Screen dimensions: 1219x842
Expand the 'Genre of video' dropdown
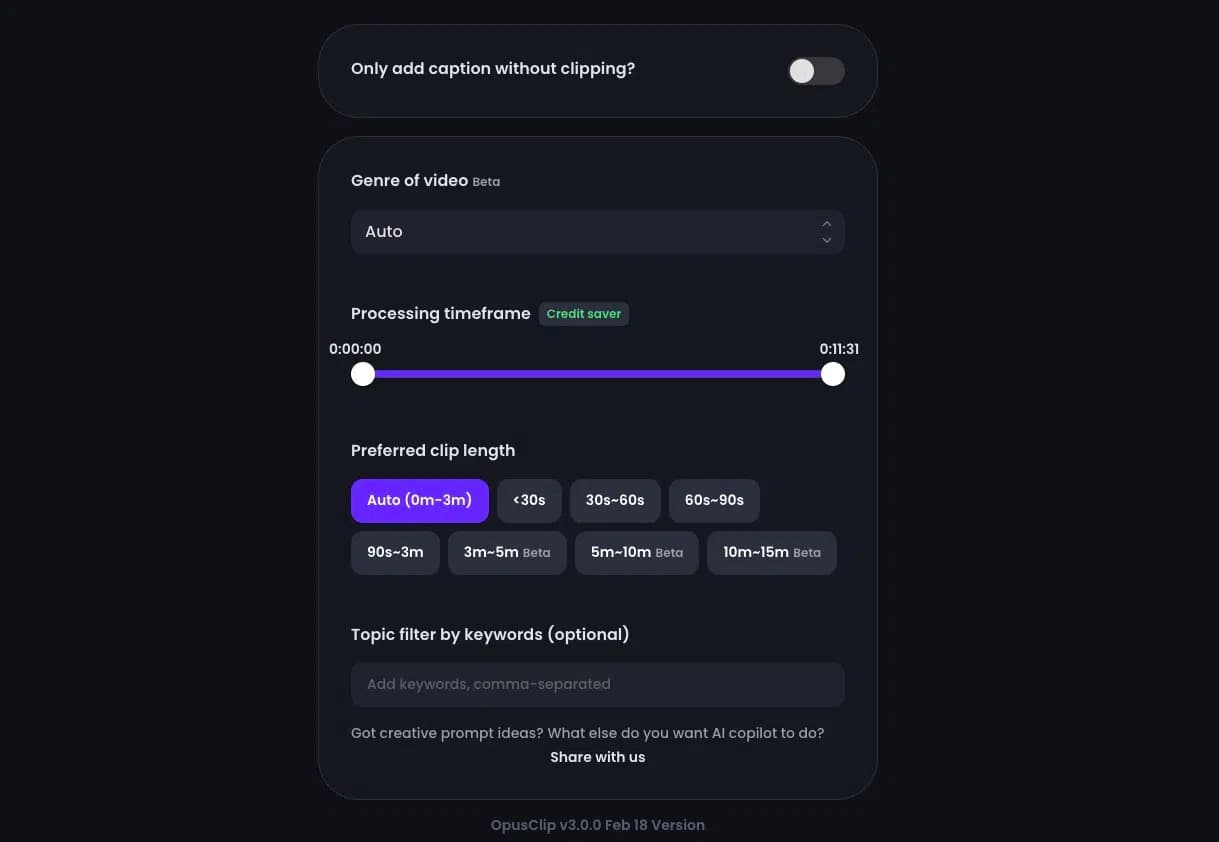597,231
